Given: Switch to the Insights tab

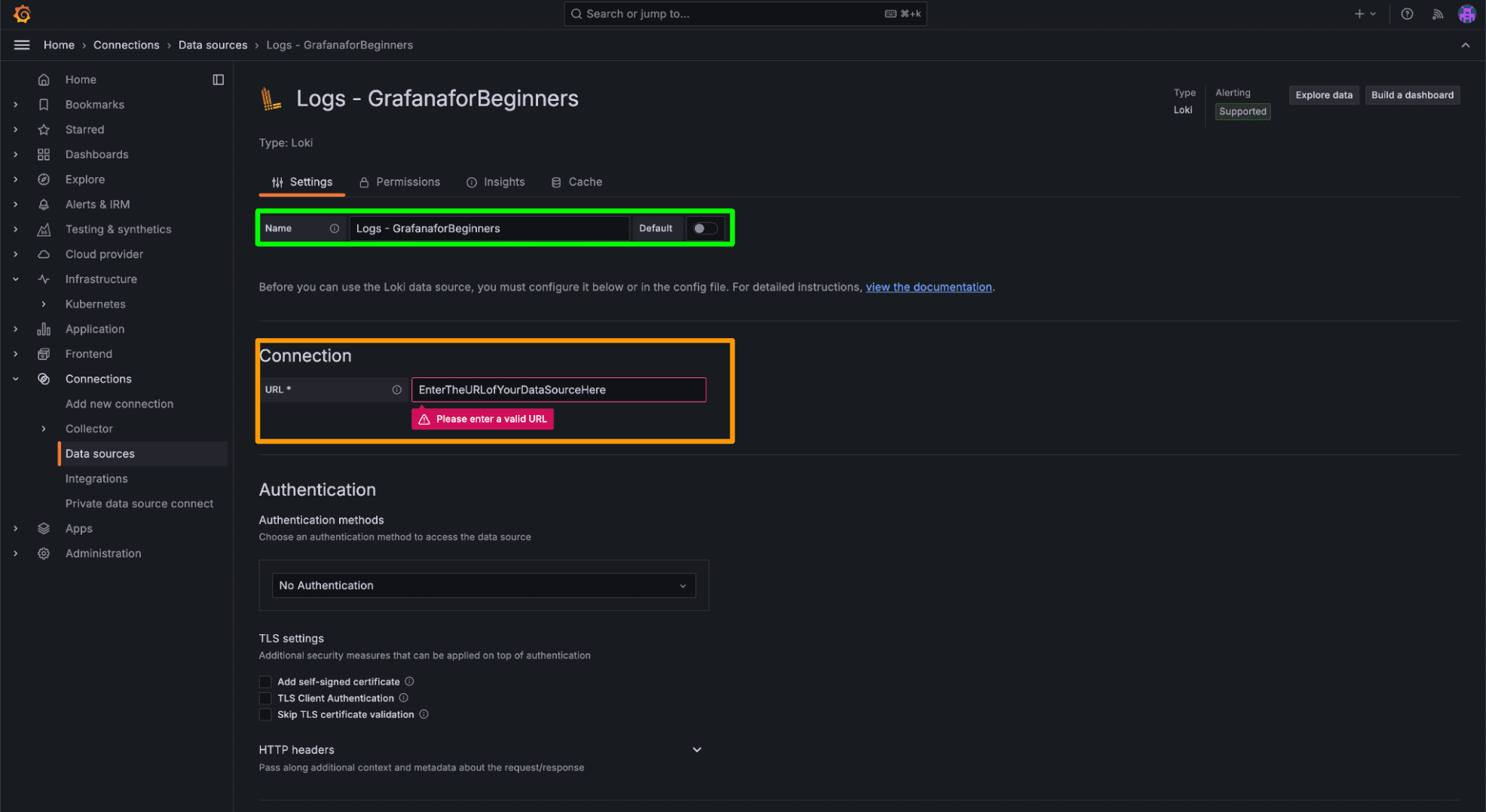Looking at the screenshot, I should [495, 182].
